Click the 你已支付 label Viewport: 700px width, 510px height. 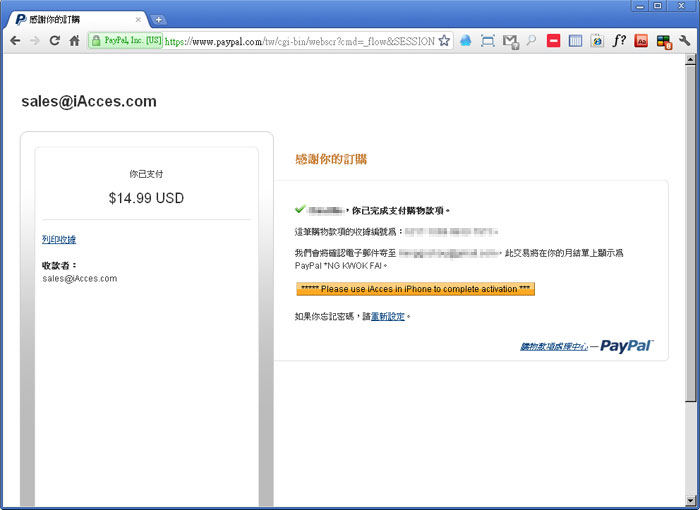(146, 174)
